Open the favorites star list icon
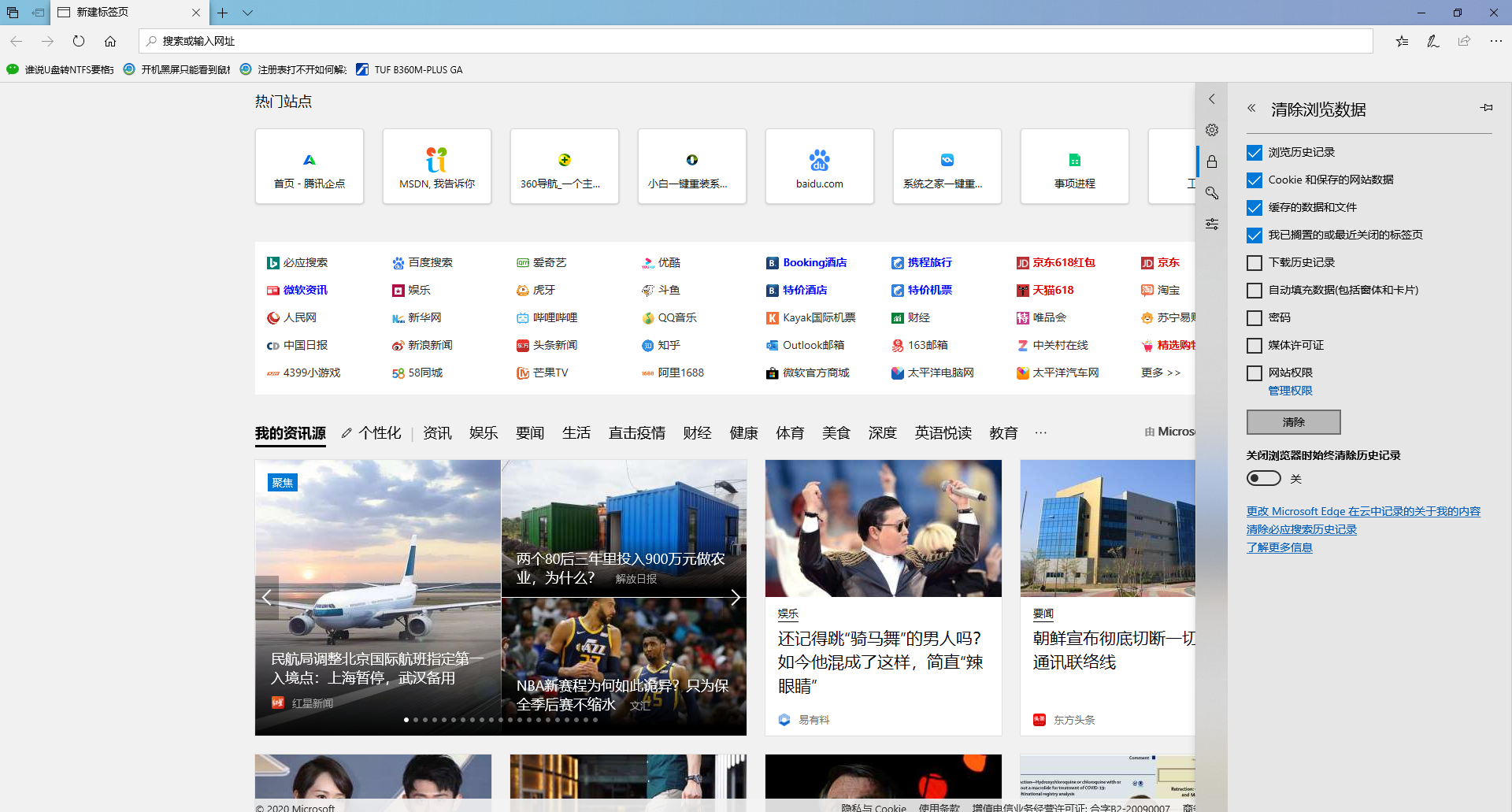Image resolution: width=1512 pixels, height=812 pixels. tap(1402, 41)
